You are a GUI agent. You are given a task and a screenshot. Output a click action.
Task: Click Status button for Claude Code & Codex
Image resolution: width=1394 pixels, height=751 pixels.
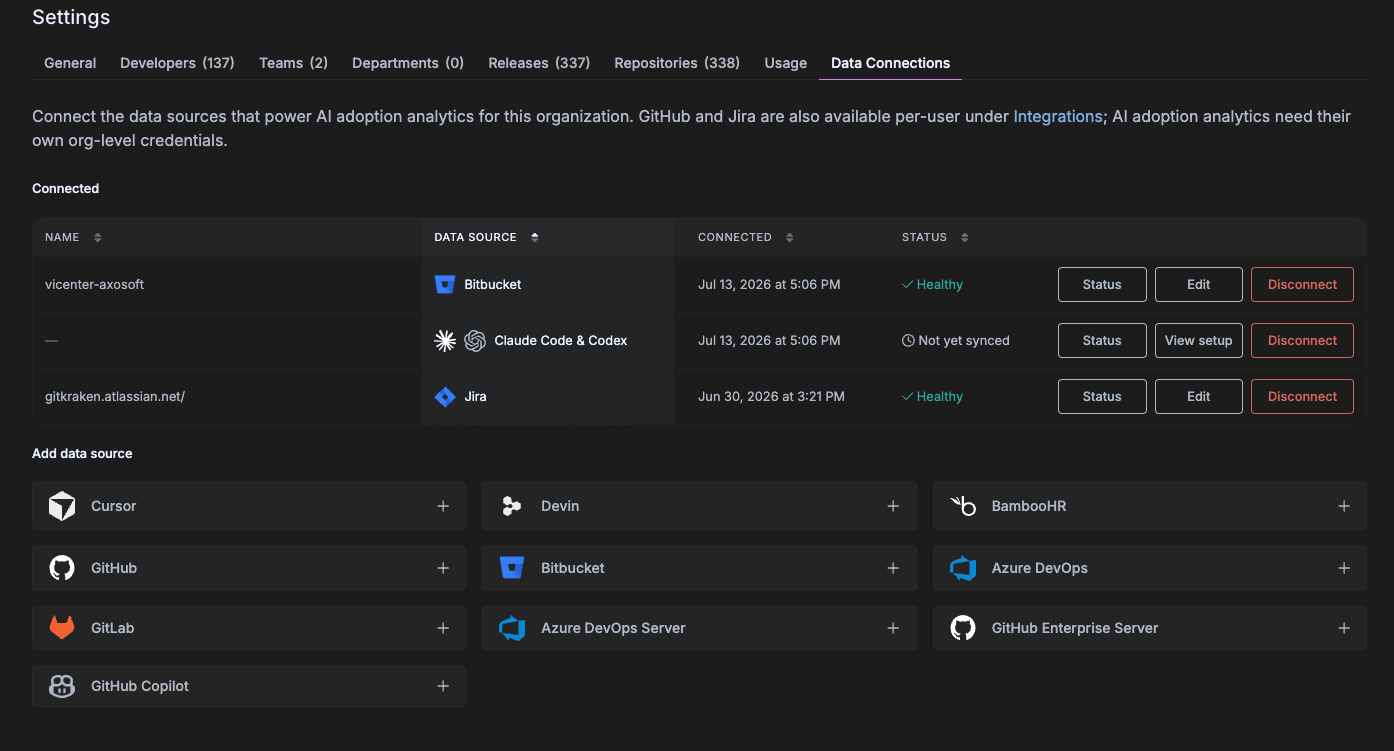coord(1102,340)
